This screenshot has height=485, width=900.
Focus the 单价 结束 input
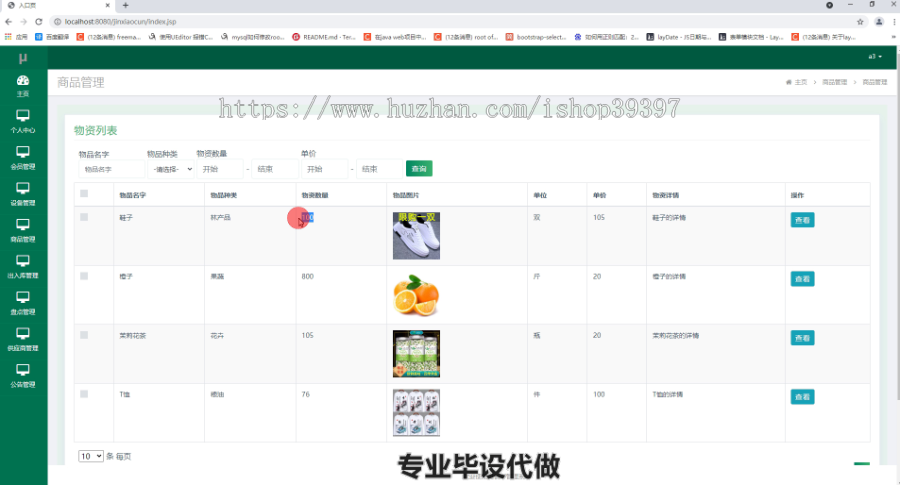[379, 169]
